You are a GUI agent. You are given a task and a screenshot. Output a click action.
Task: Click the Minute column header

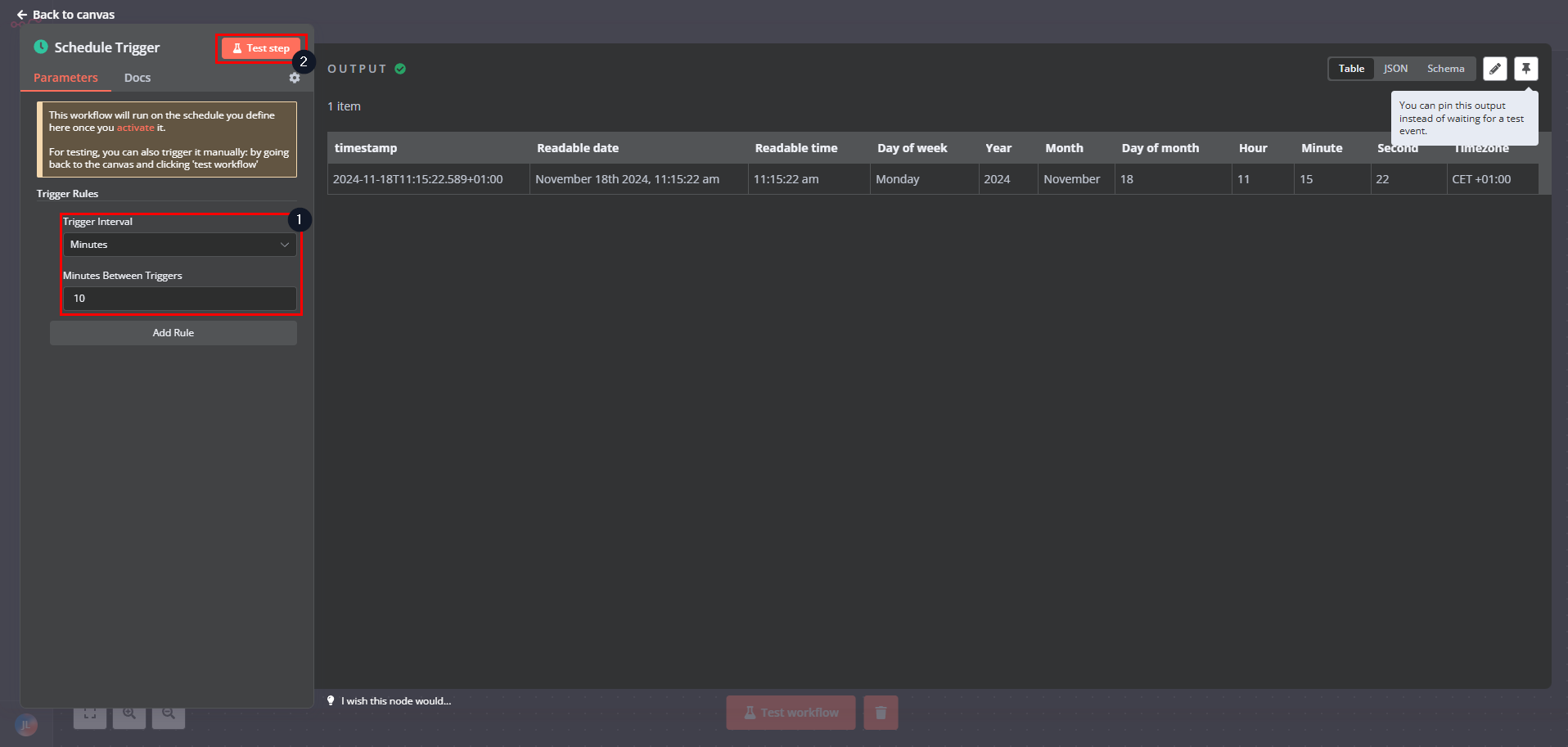pyautogui.click(x=1333, y=148)
